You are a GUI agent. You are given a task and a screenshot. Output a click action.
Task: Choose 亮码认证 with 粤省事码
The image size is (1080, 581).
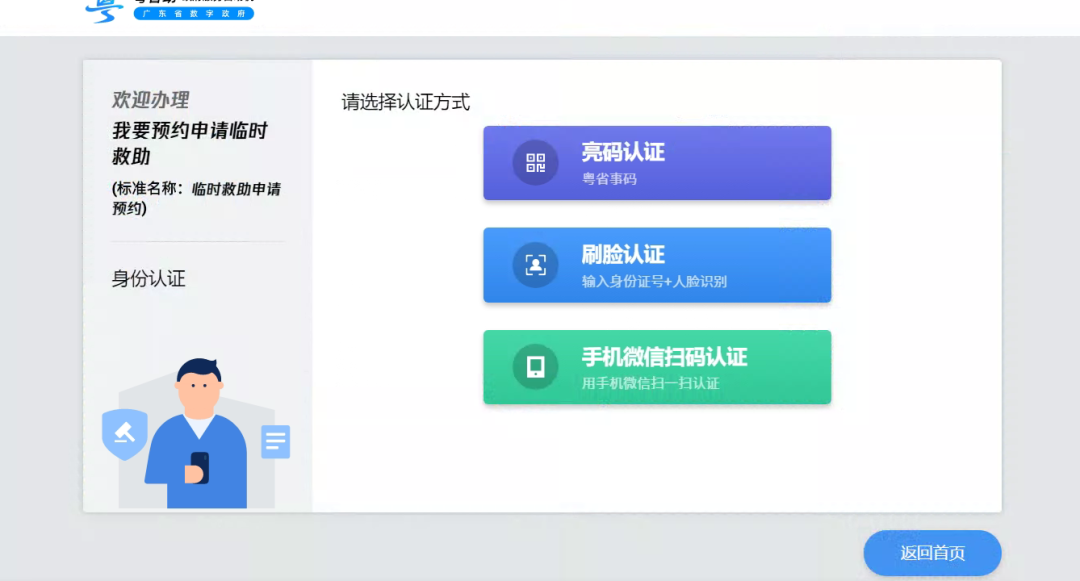(657, 163)
